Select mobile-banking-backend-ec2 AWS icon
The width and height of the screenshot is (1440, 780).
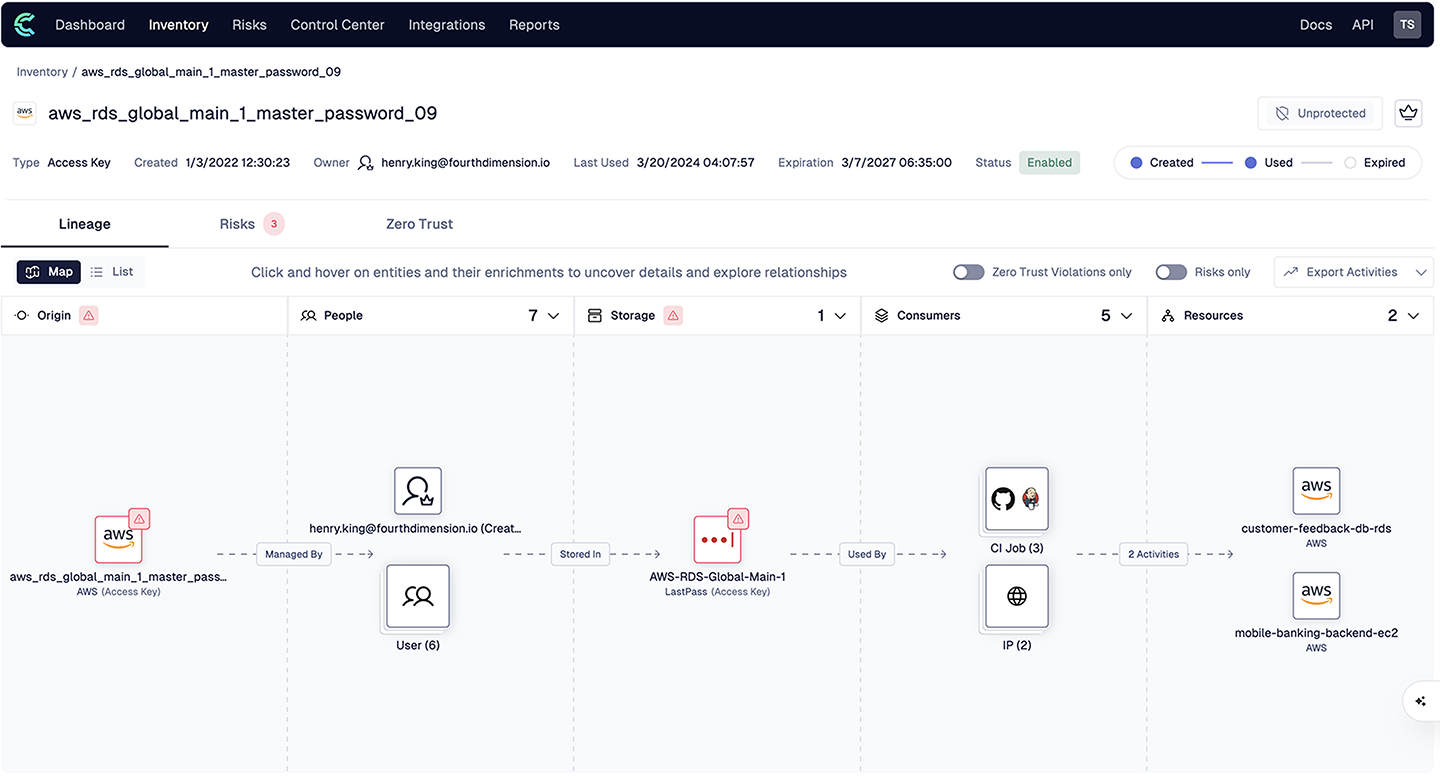pyautogui.click(x=1316, y=596)
